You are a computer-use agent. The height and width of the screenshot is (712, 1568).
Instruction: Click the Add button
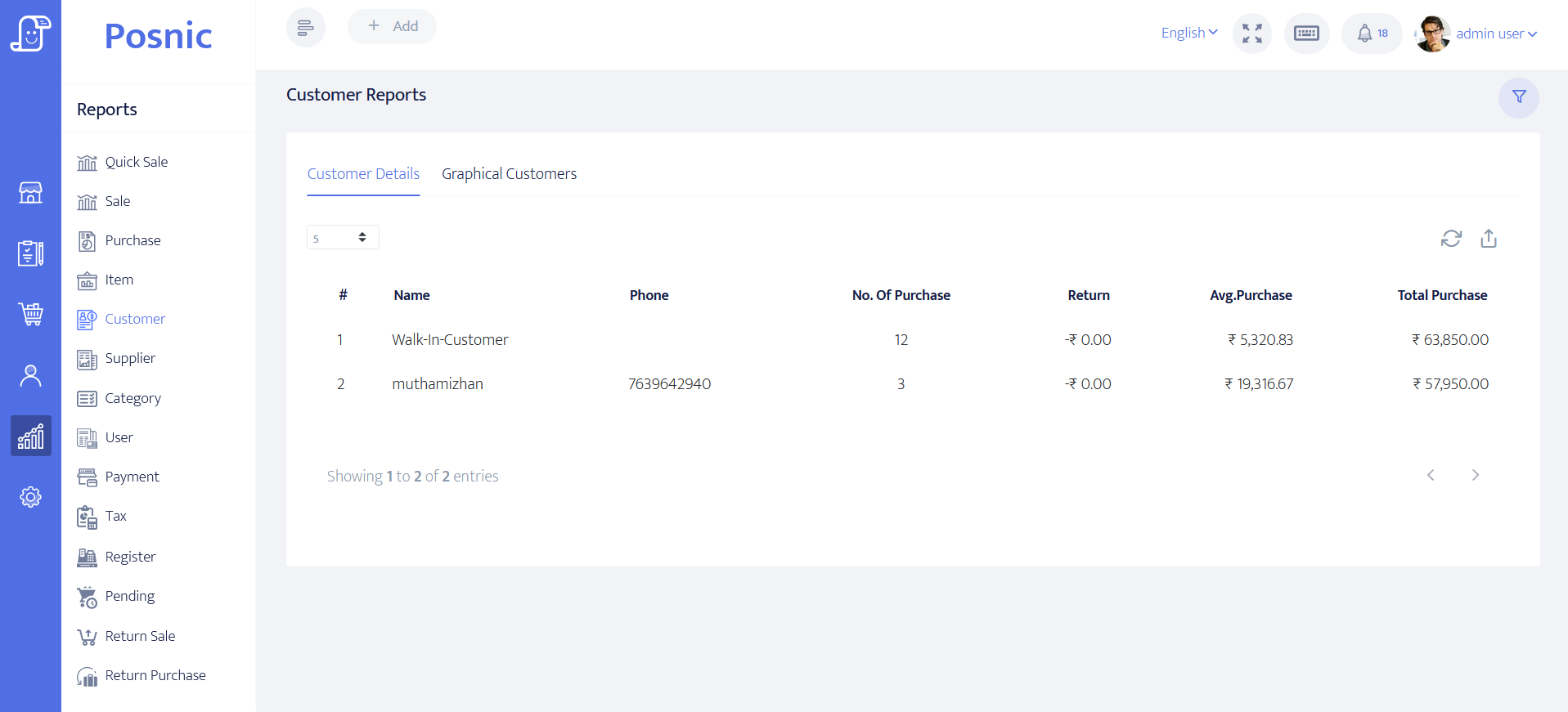392,26
